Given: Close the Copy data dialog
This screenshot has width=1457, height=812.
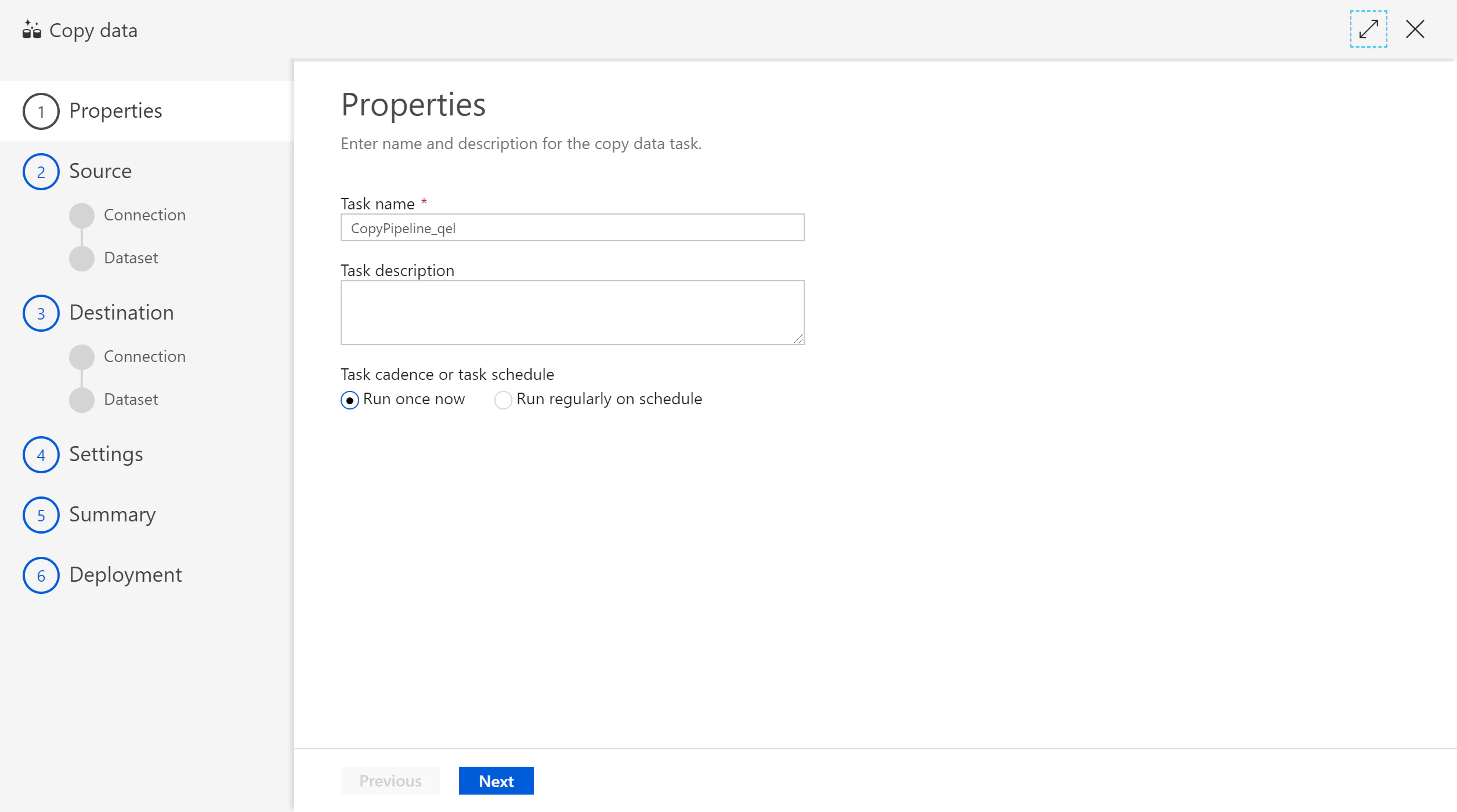Looking at the screenshot, I should (1415, 29).
